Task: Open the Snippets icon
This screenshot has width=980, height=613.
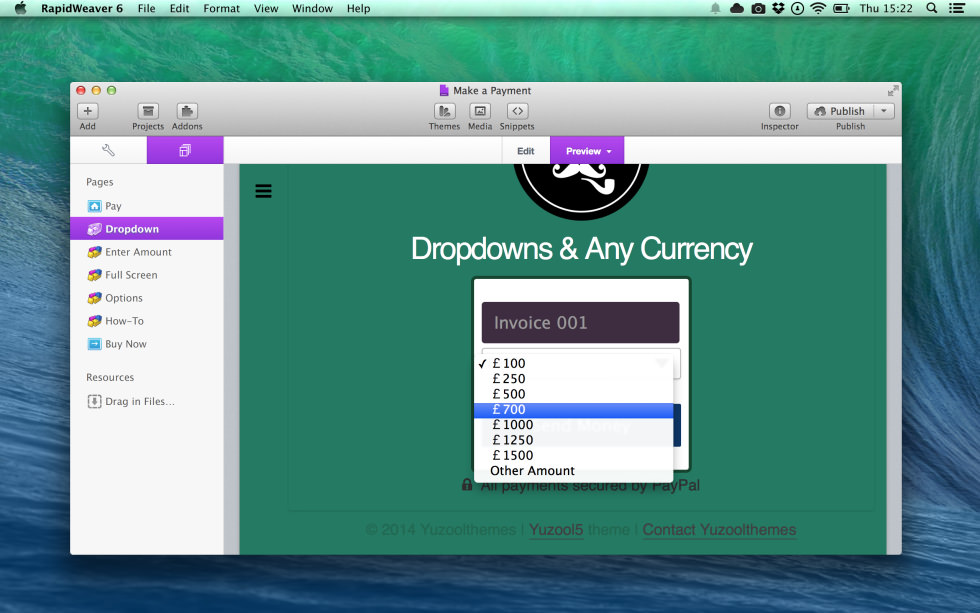Action: (518, 111)
